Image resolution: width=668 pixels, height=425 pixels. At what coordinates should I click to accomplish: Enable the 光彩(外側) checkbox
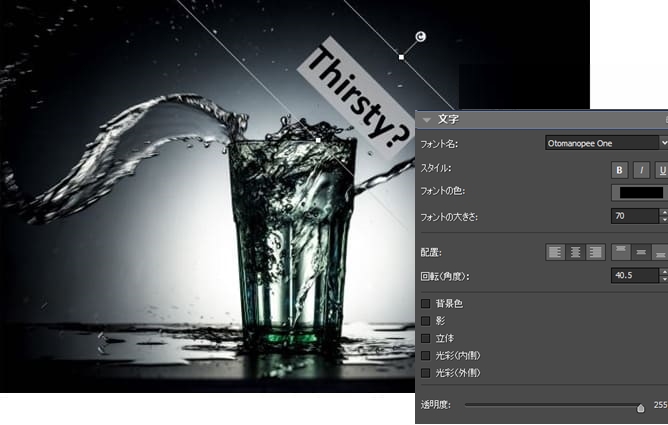tap(425, 373)
